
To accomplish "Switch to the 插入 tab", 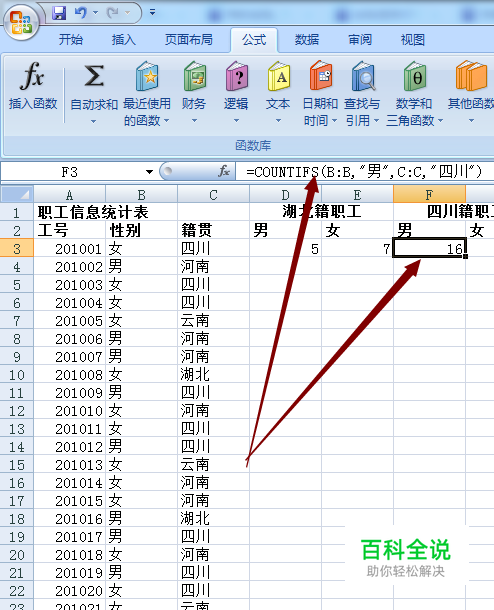I will pos(124,40).
